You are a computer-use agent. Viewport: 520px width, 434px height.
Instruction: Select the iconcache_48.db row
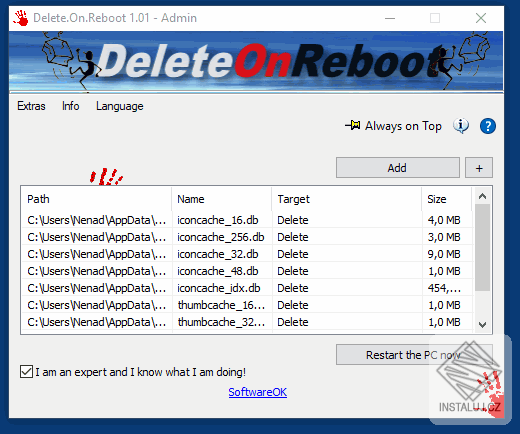[247, 271]
